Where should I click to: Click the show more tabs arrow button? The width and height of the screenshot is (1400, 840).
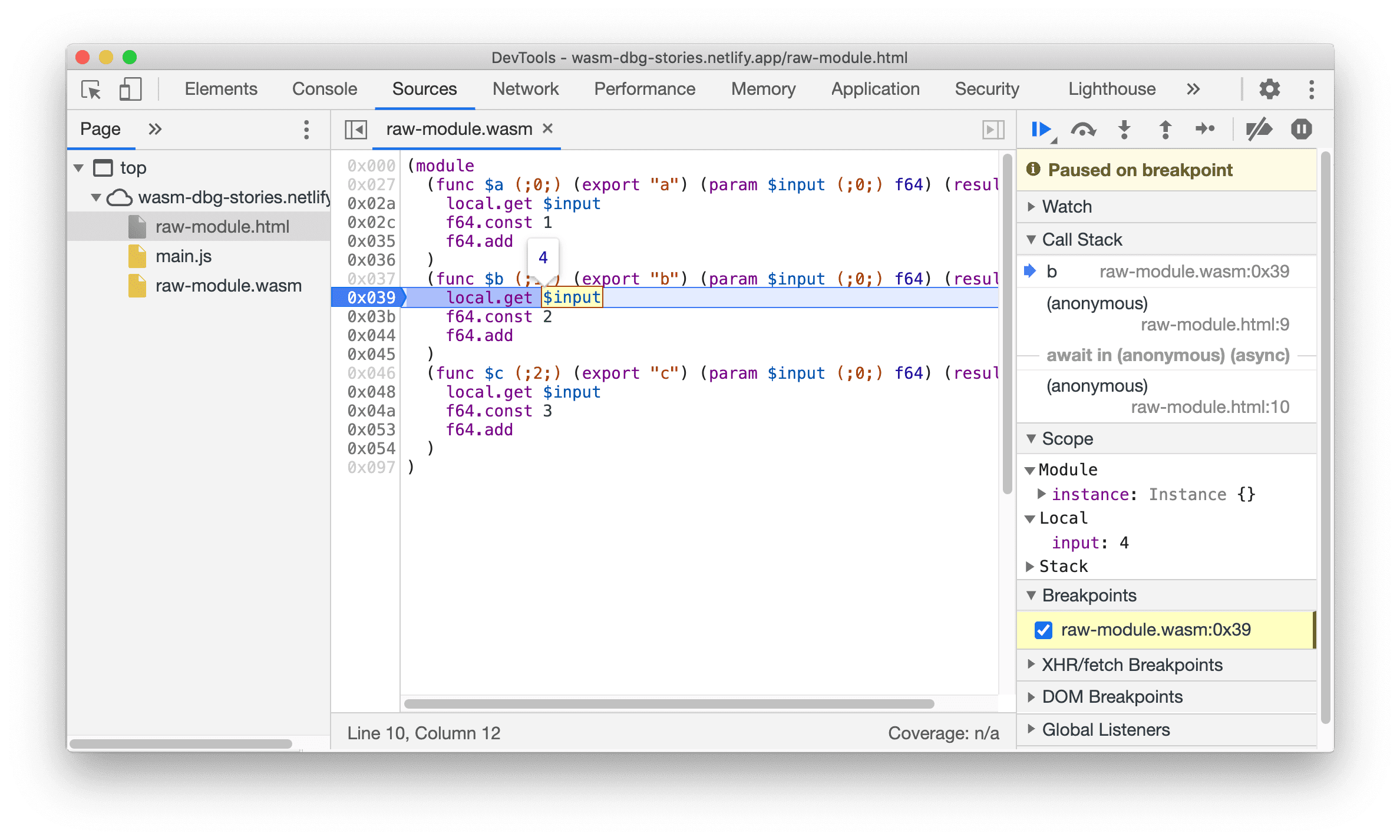(1197, 90)
